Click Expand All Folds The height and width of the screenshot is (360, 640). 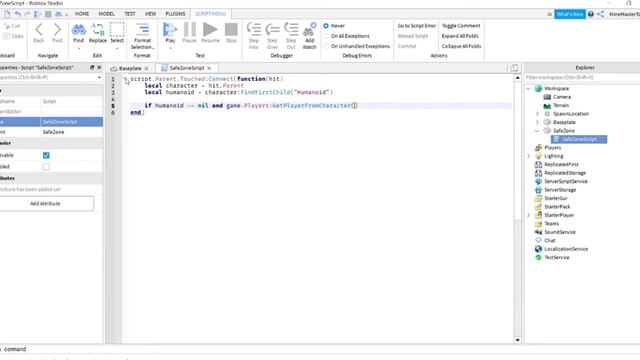(460, 36)
